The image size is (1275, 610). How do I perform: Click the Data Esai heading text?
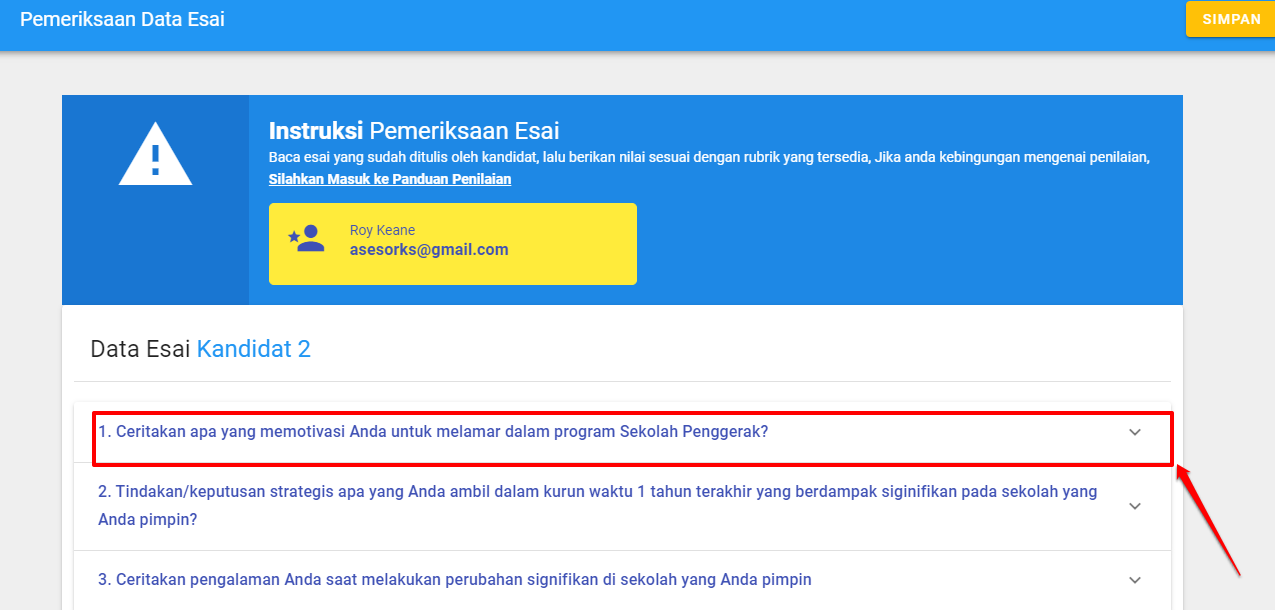point(140,348)
